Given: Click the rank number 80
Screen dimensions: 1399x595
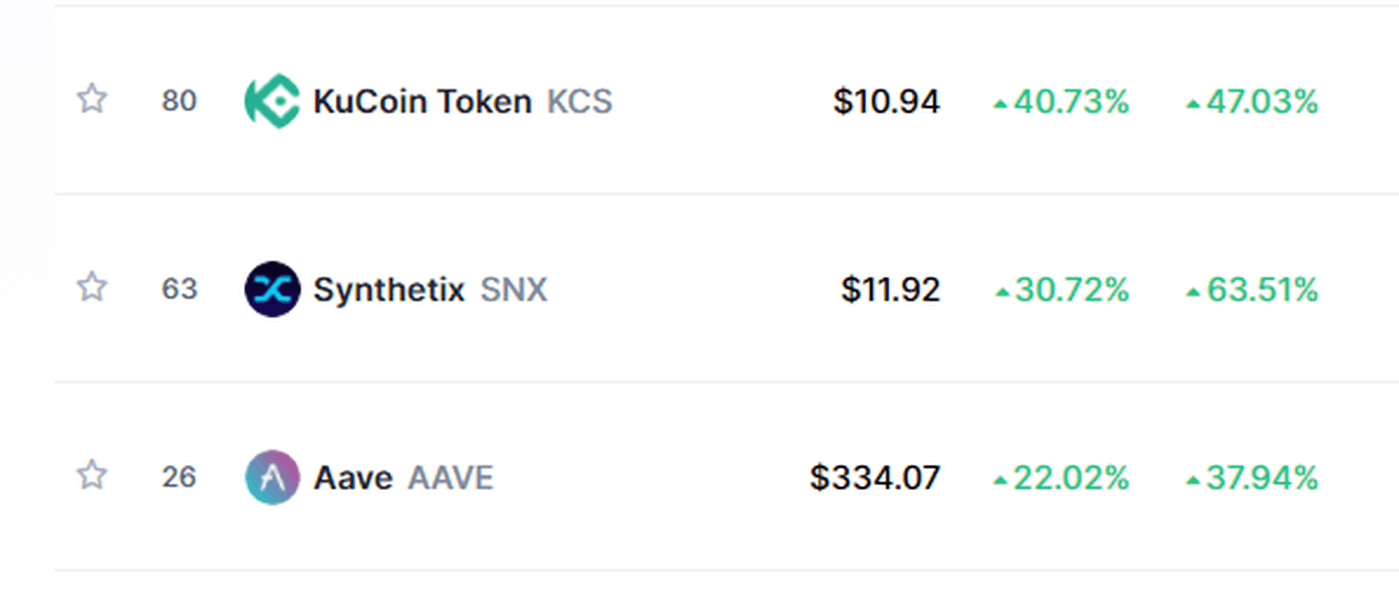Looking at the screenshot, I should click(179, 101).
